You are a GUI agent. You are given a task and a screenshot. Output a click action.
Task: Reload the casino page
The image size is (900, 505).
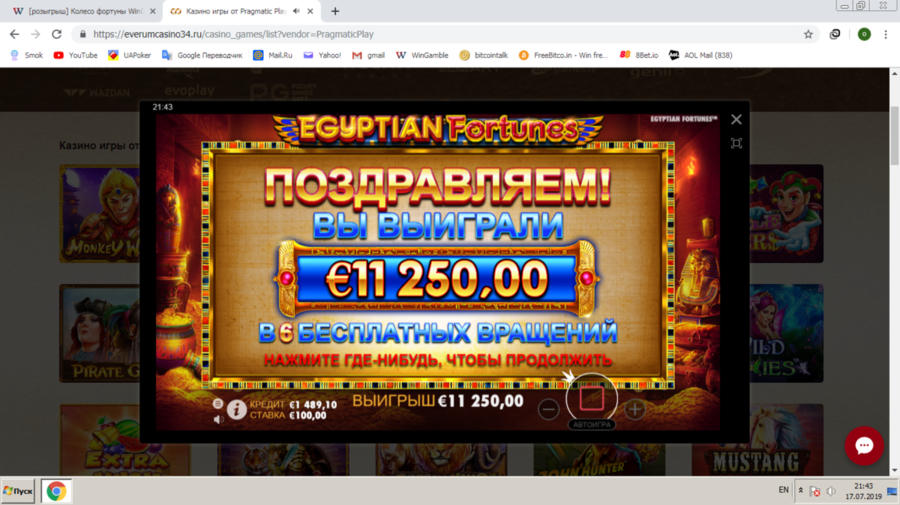coord(56,34)
